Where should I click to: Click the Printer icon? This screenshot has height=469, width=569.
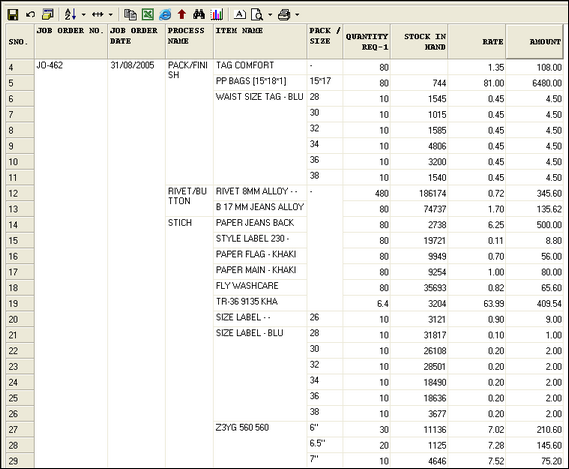(284, 15)
